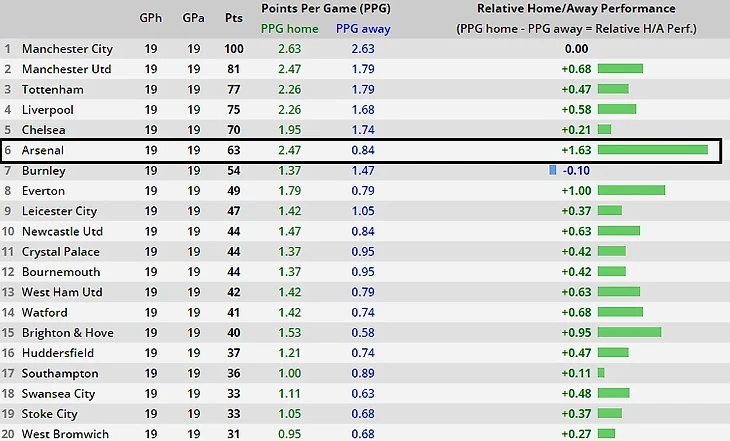Click Manchester City's 100 points value
Image resolution: width=730 pixels, height=441 pixels.
click(x=234, y=49)
